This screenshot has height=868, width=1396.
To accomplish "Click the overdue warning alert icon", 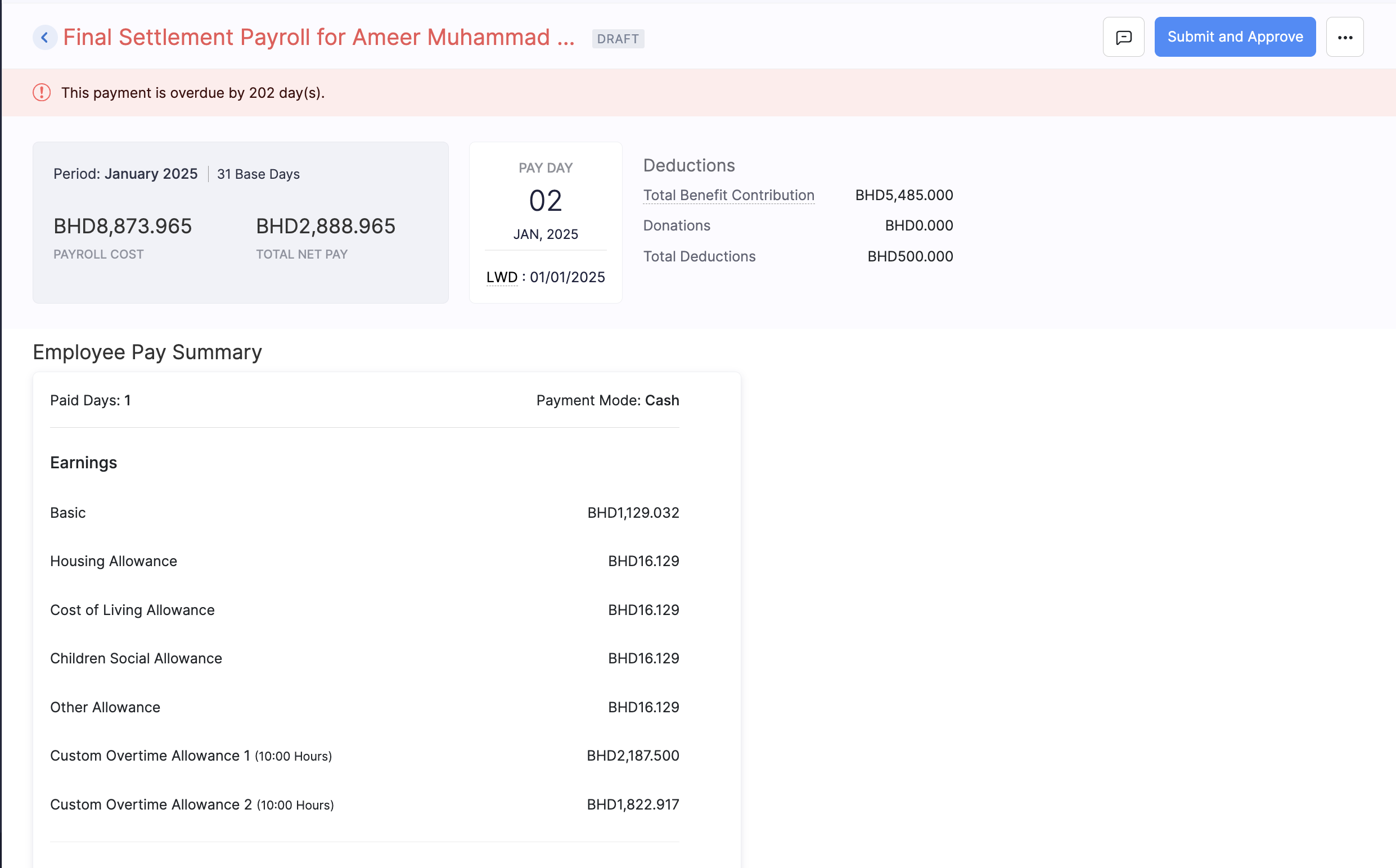I will click(x=42, y=92).
